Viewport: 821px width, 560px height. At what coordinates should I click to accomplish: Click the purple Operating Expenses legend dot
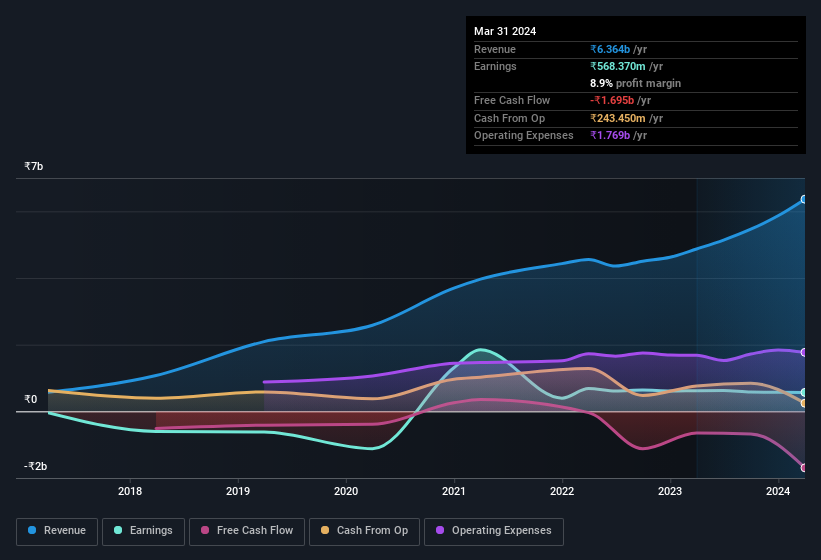tap(441, 531)
